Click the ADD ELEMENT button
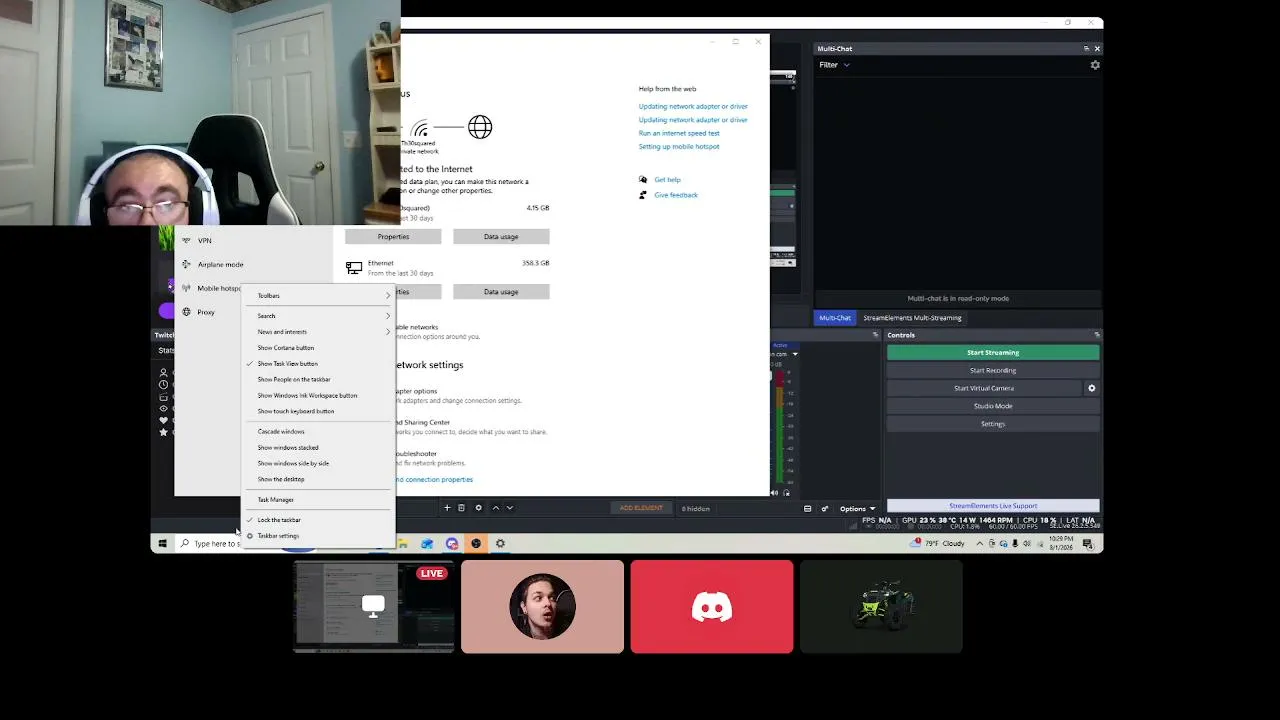This screenshot has height=720, width=1280. click(x=641, y=508)
